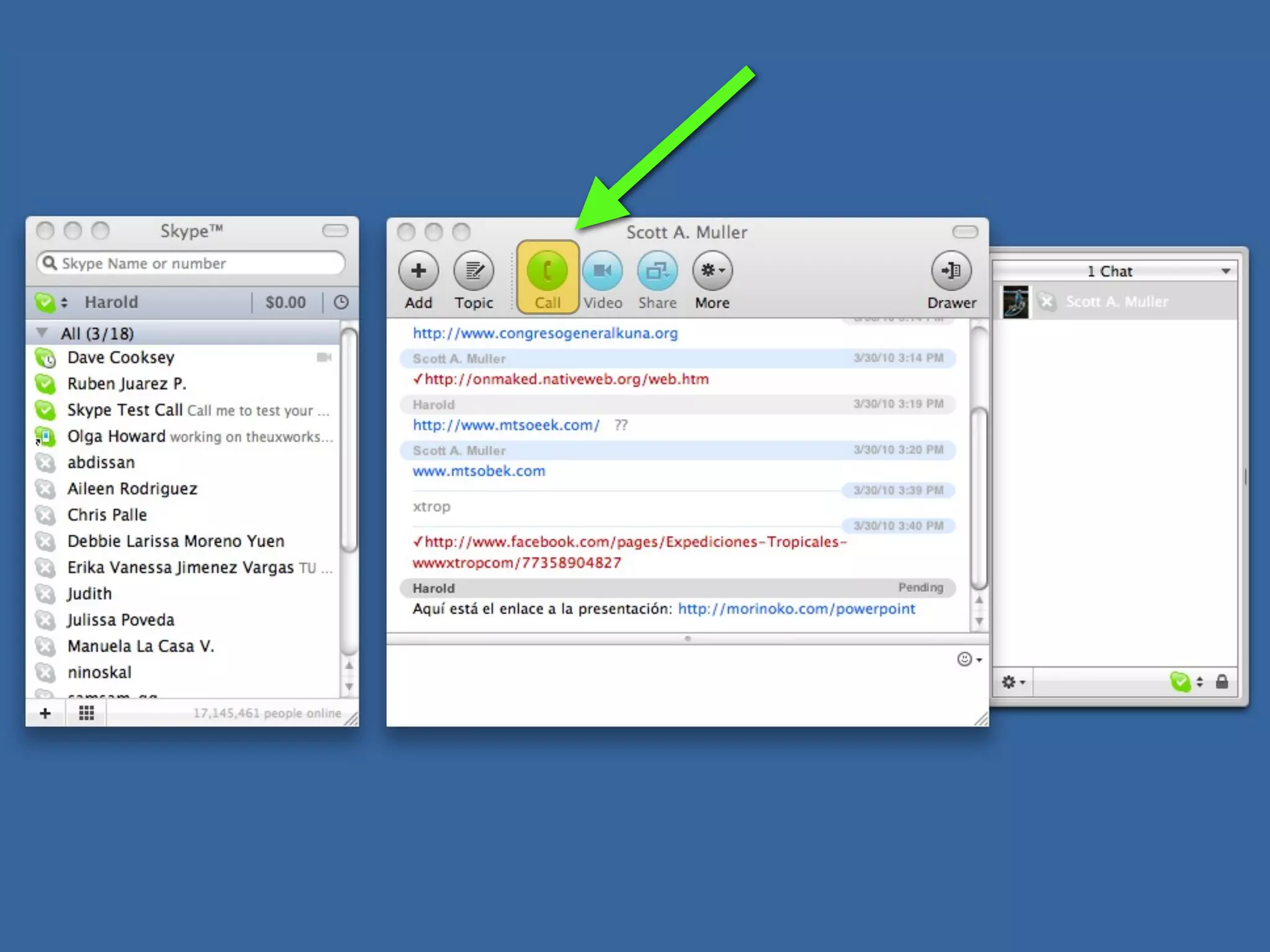Click the call history clock icon

tap(341, 302)
